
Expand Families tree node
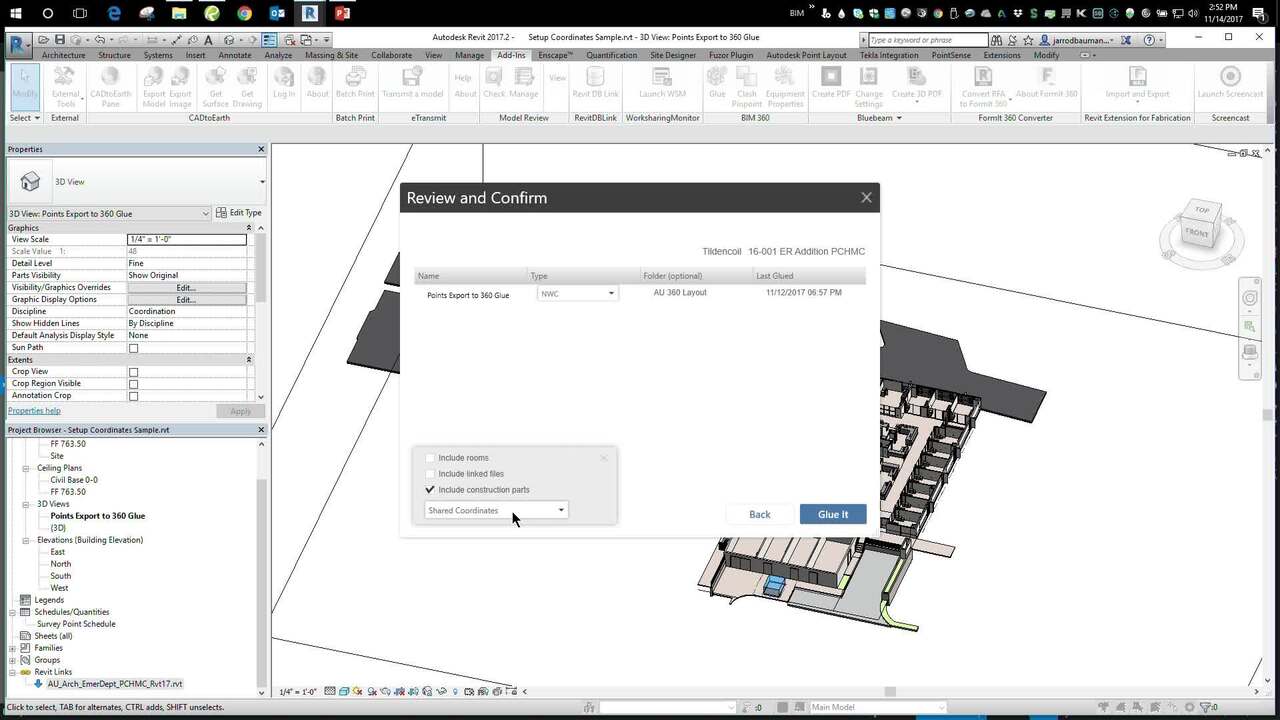point(13,648)
